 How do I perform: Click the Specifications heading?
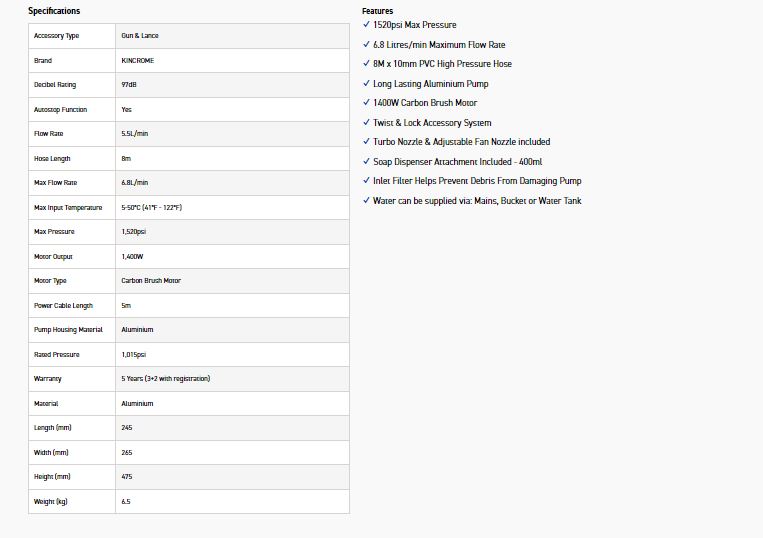[54, 11]
